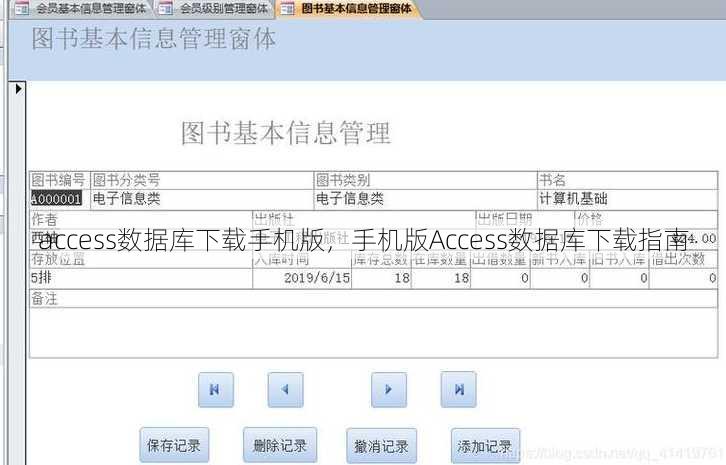
Task: Click the 图书基本信息管理 form heading
Action: point(286,133)
